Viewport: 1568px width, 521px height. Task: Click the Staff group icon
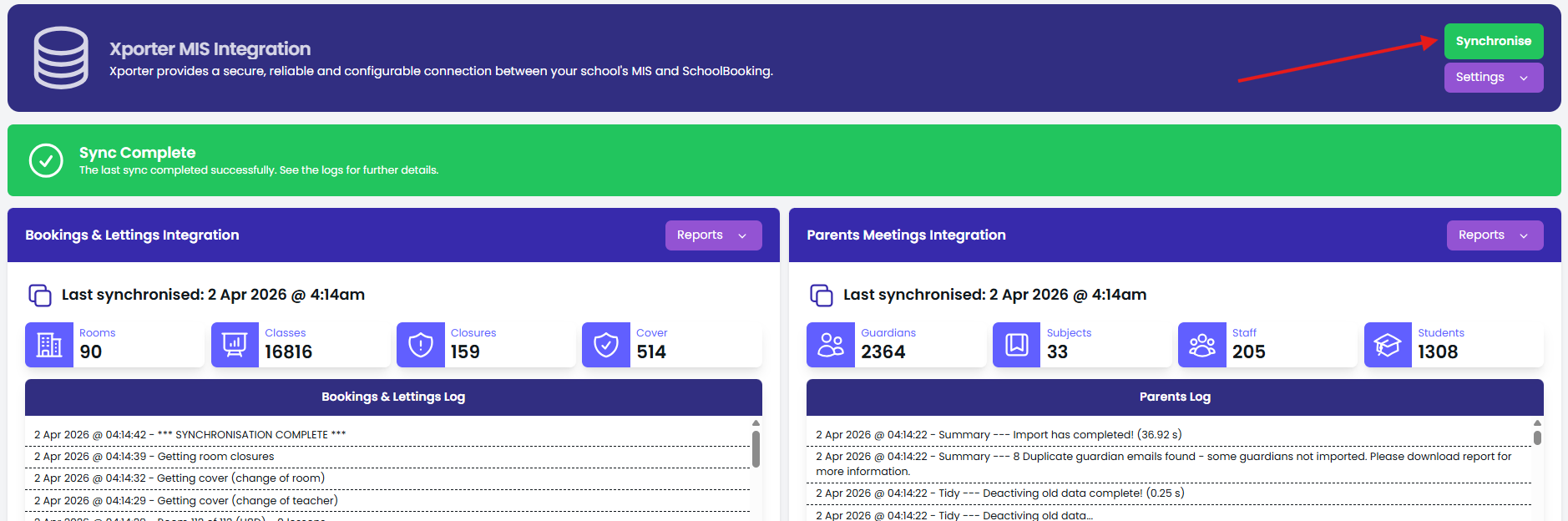1202,345
